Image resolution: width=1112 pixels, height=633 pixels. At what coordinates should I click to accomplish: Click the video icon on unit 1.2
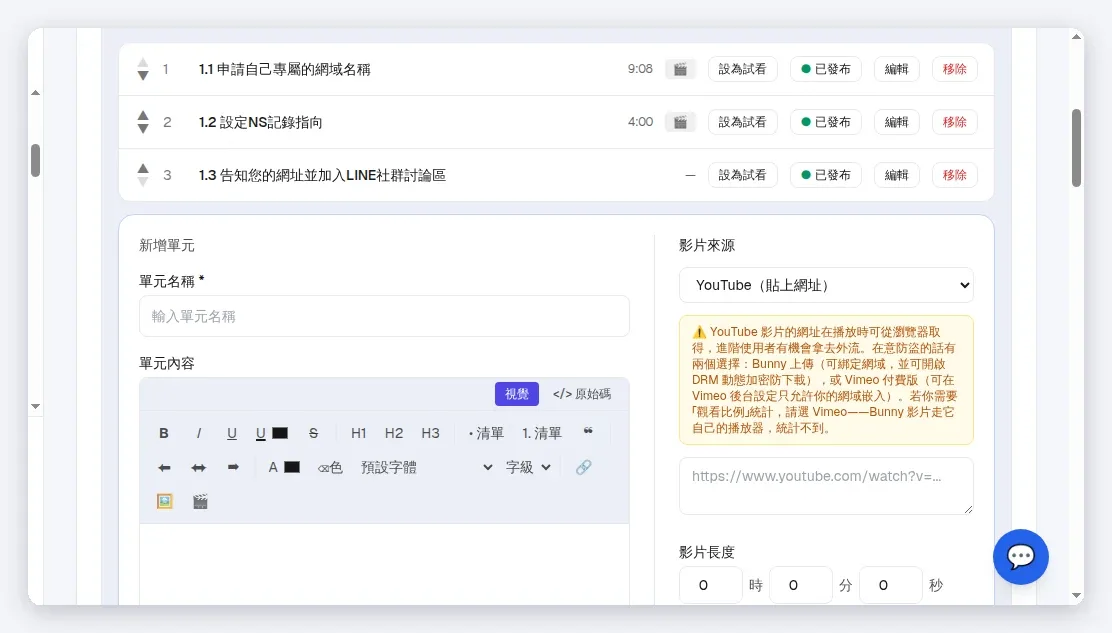680,122
